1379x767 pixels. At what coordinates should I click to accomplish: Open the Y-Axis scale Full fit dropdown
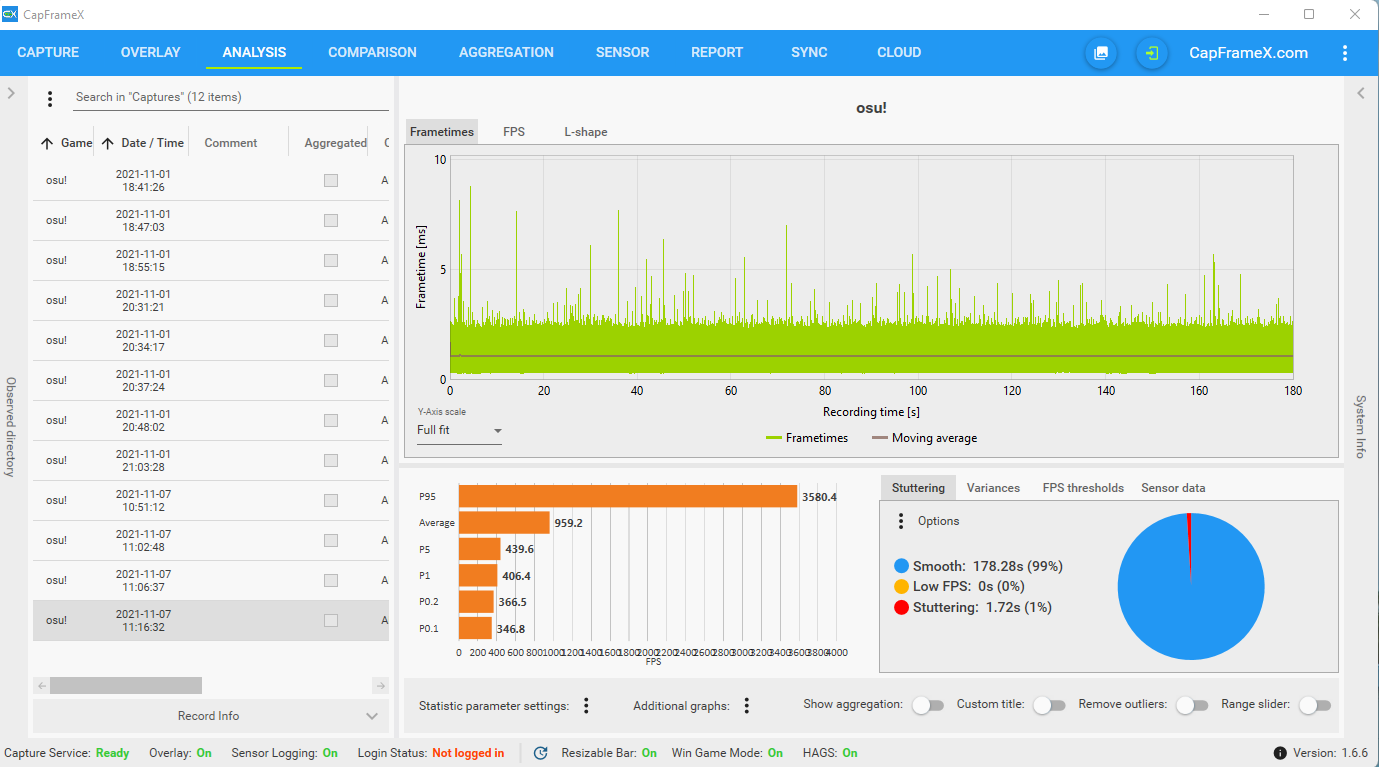click(x=460, y=430)
